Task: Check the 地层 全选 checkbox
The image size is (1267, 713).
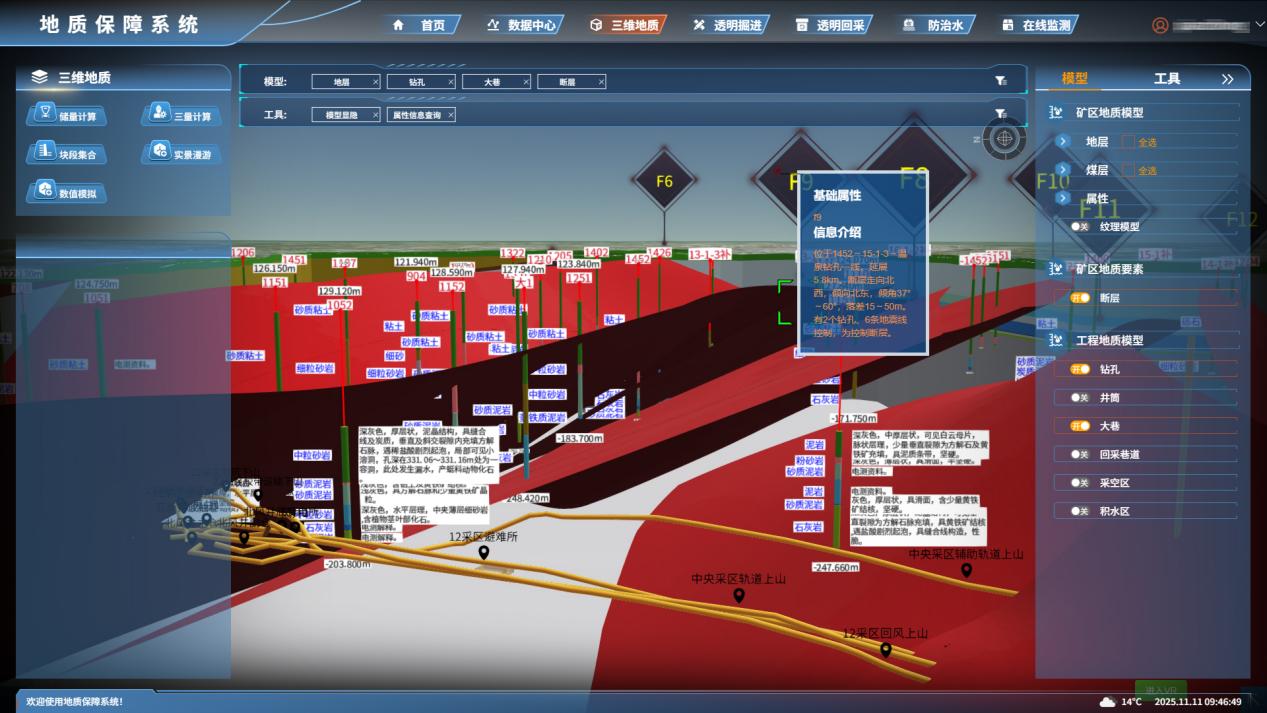Action: pyautogui.click(x=1128, y=142)
